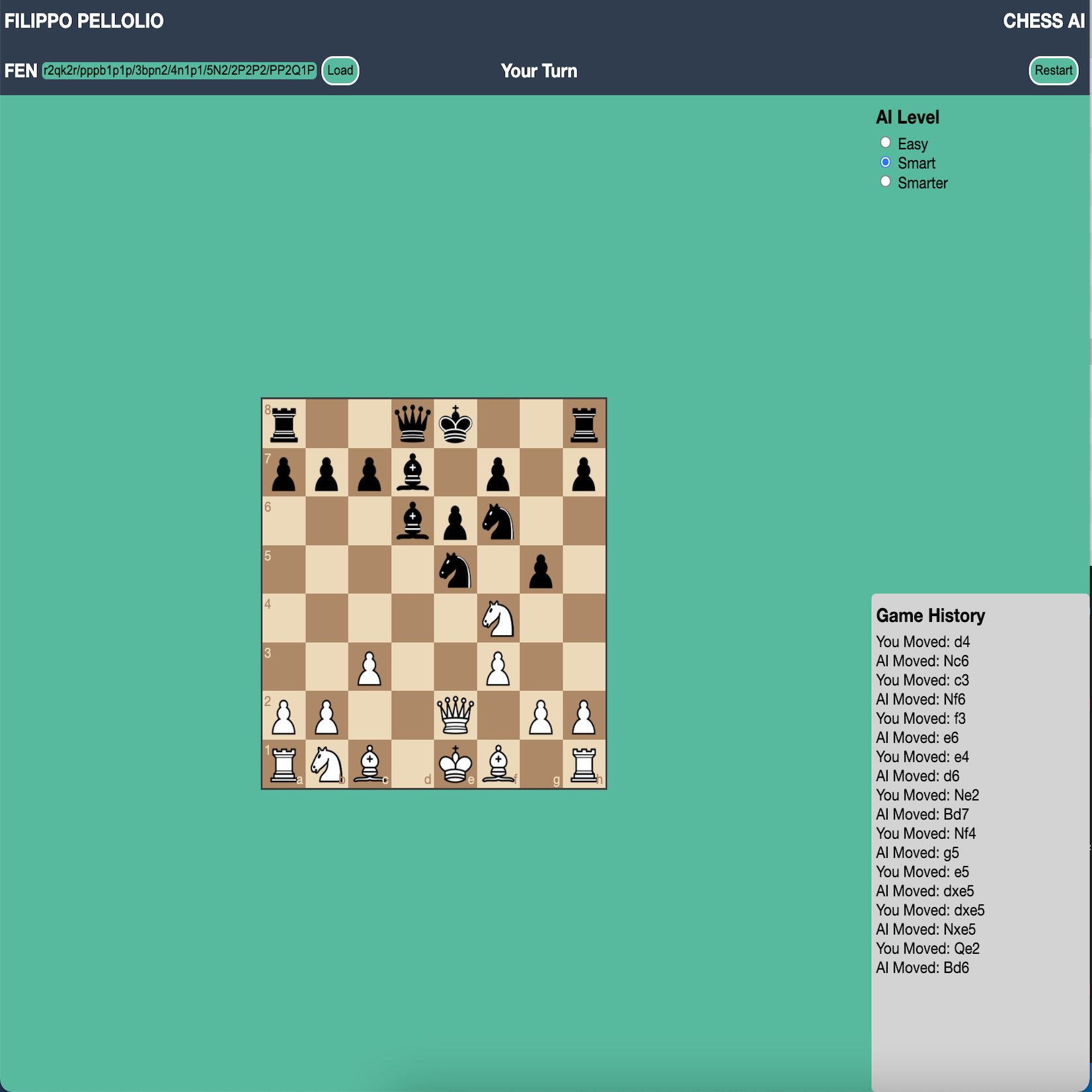Image resolution: width=1092 pixels, height=1092 pixels.
Task: Click the black rook on h8
Action: (584, 424)
